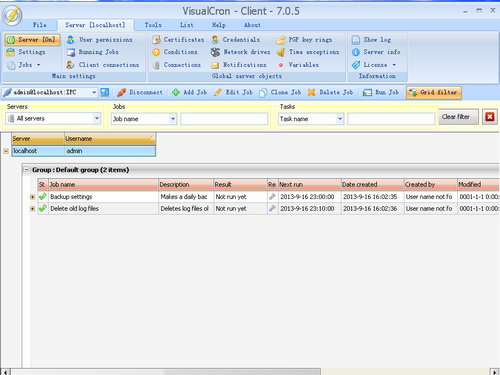Open Certificates manager
The height and width of the screenshot is (375, 500).
(x=178, y=40)
